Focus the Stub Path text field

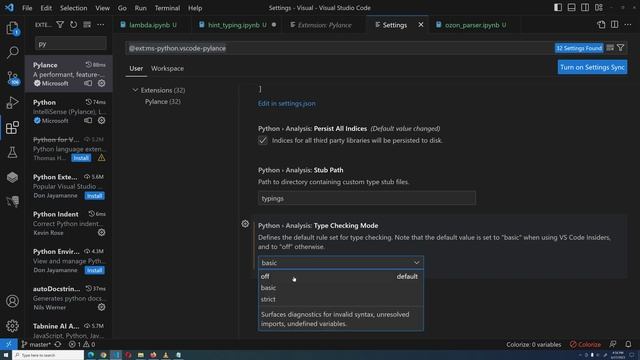[367, 198]
